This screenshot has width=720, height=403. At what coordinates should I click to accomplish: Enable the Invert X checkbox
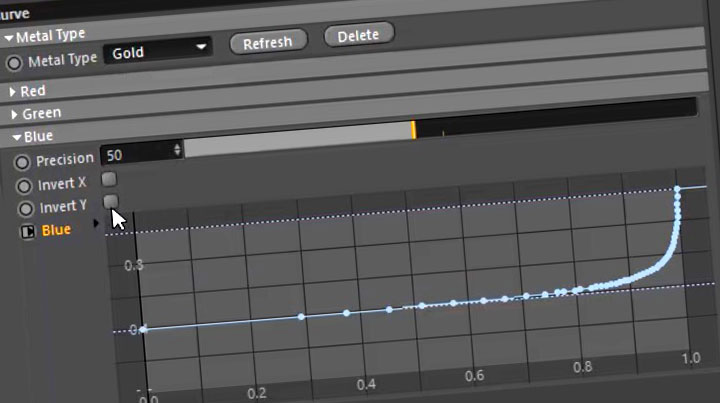coord(110,179)
